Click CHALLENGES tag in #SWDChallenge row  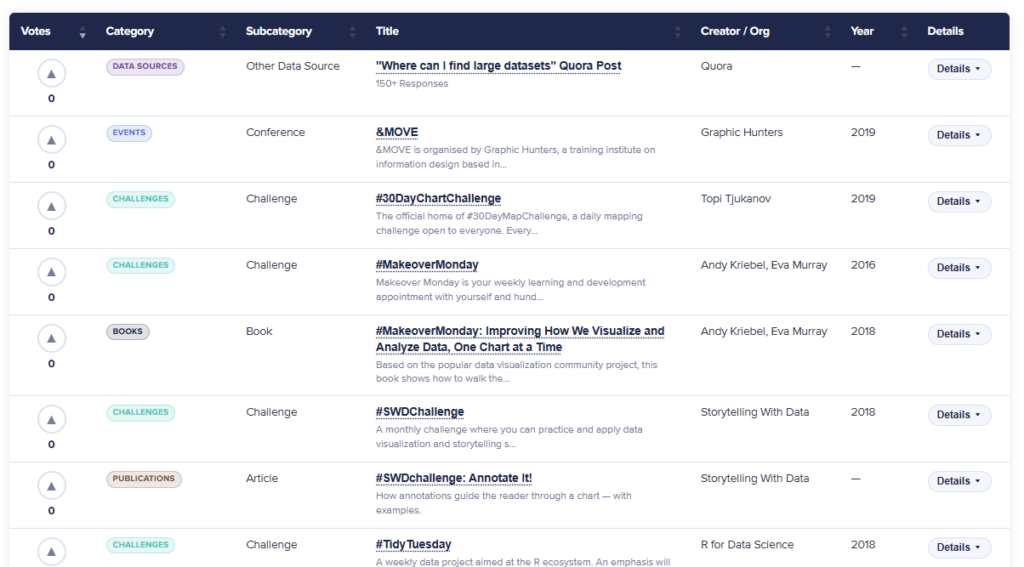pyautogui.click(x=140, y=413)
